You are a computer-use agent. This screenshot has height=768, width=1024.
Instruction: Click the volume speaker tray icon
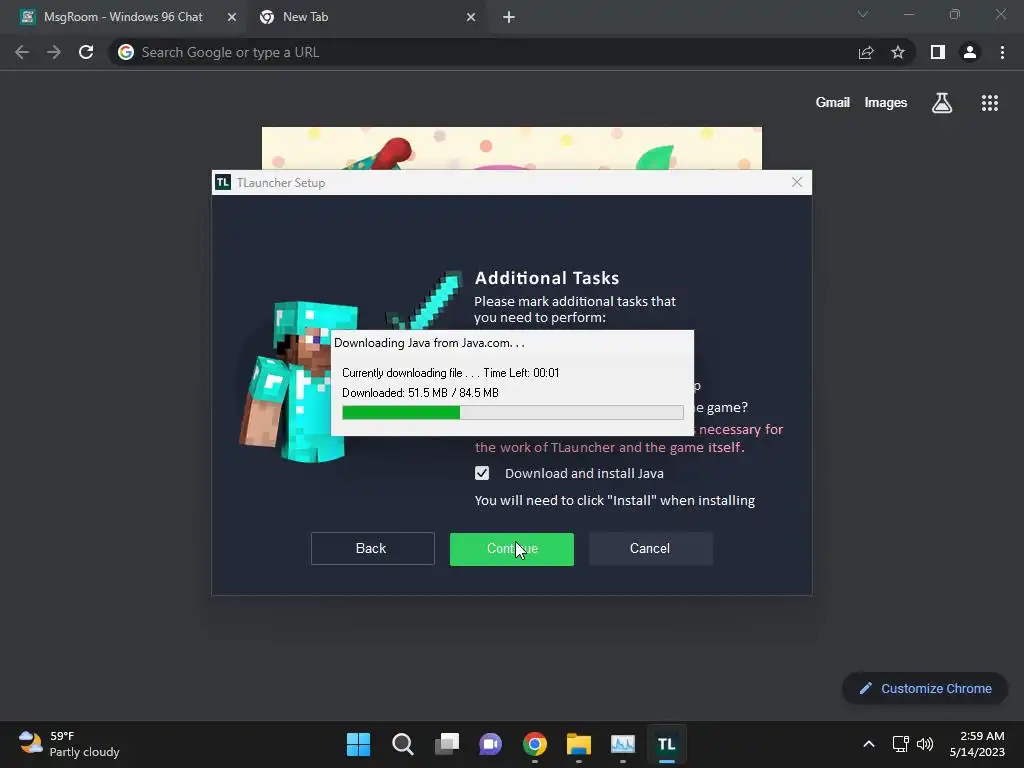(x=925, y=744)
